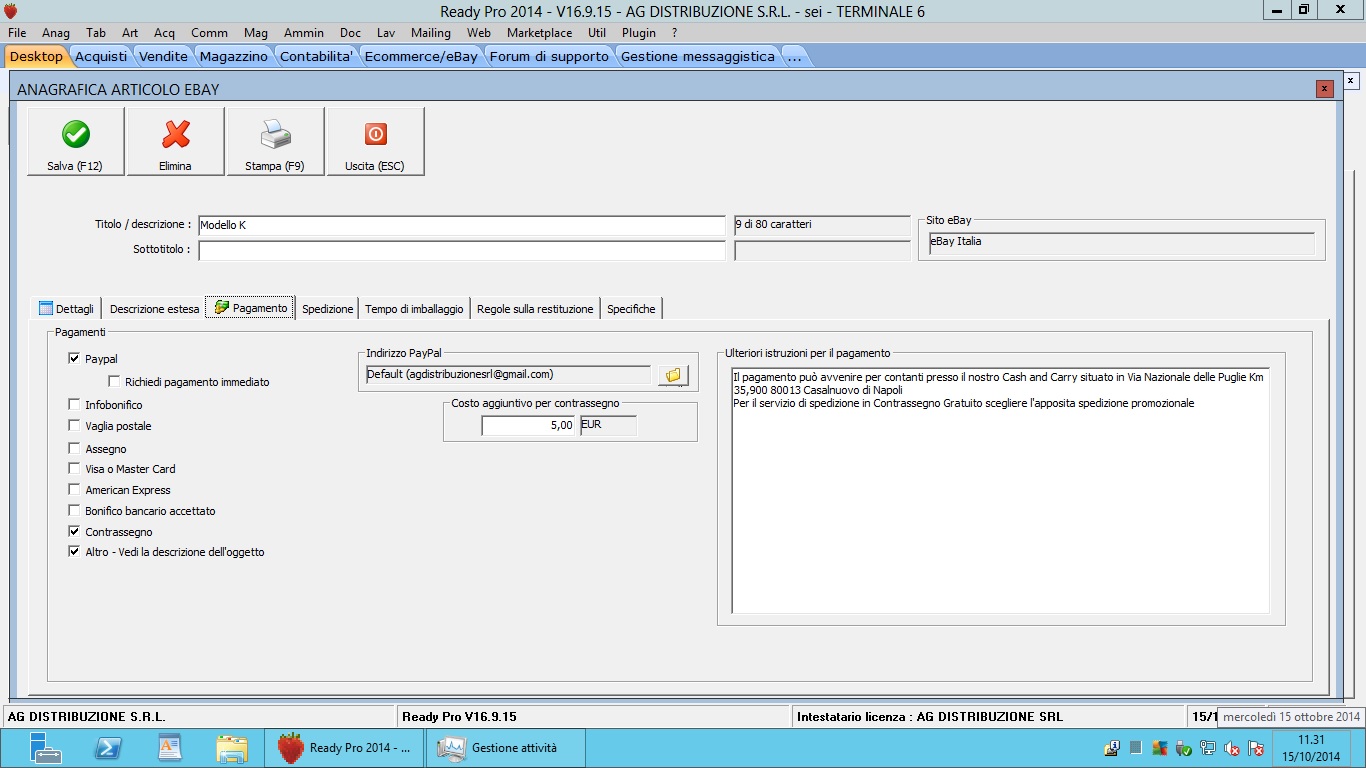Open the ? help menu
The width and height of the screenshot is (1366, 768).
coord(675,33)
